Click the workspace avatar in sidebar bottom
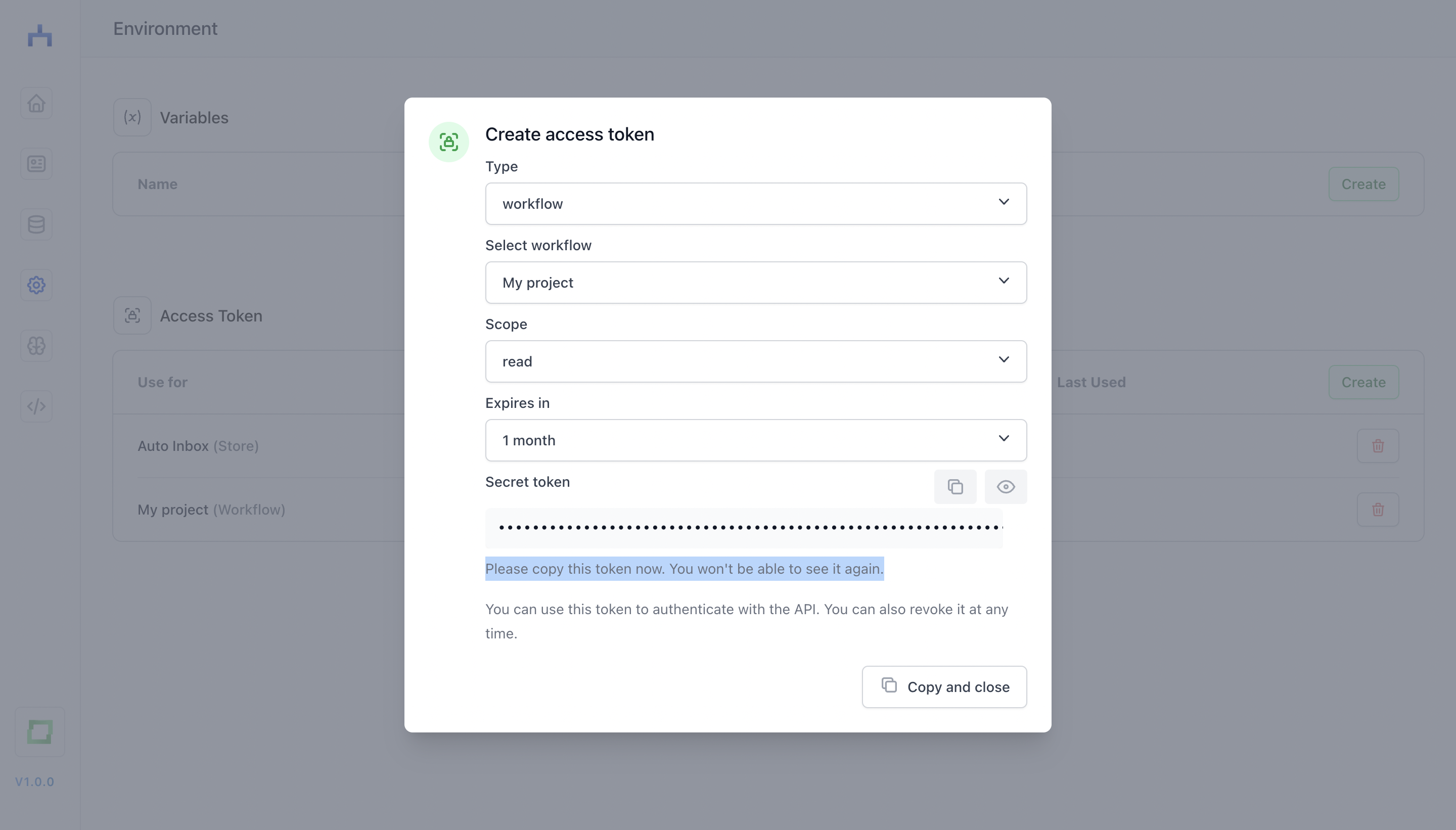 [40, 732]
